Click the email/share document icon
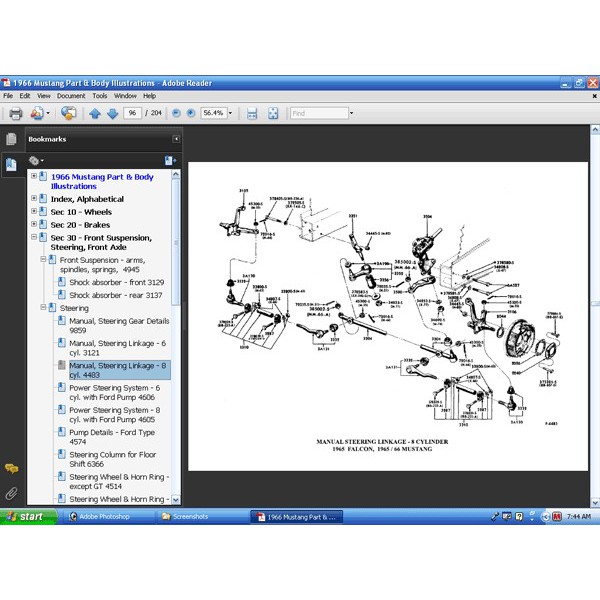This screenshot has width=600, height=600. 37,113
